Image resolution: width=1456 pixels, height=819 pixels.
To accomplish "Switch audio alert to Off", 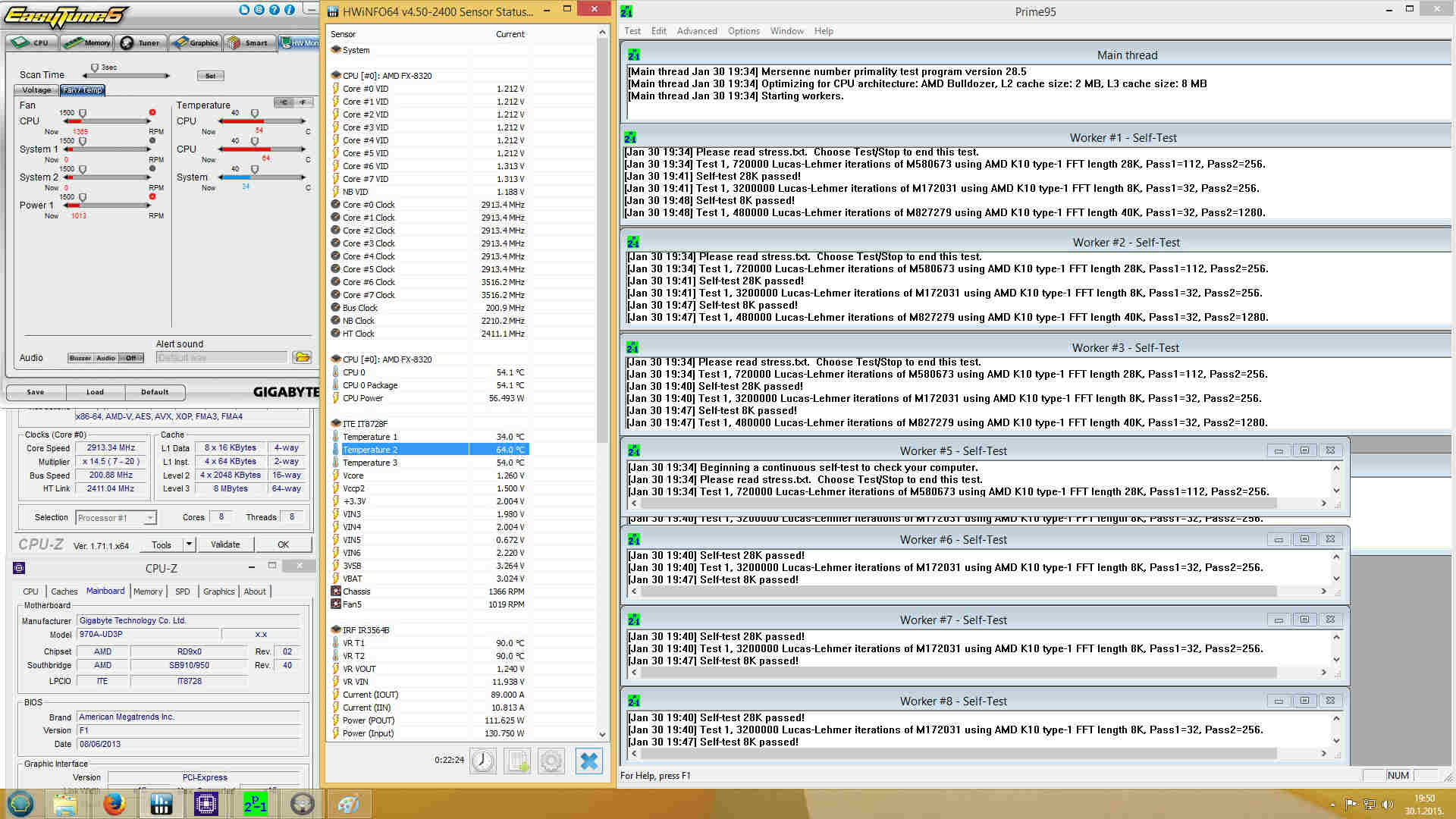I will pyautogui.click(x=130, y=358).
